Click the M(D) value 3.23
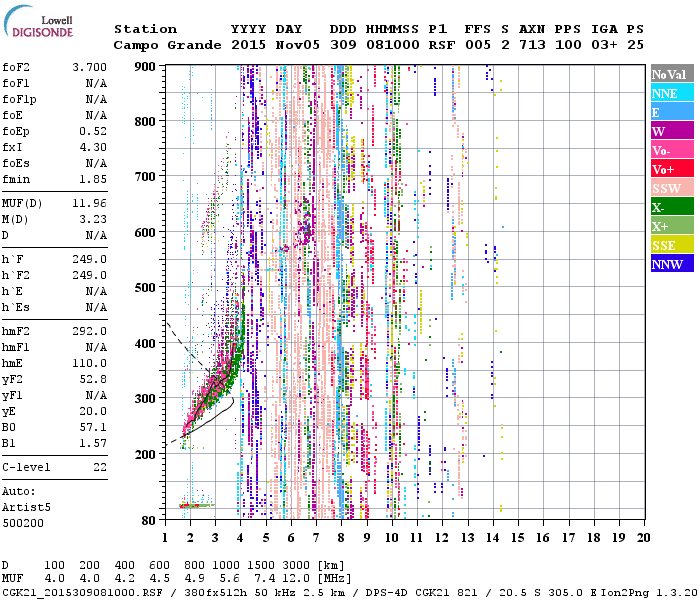 tap(93, 219)
